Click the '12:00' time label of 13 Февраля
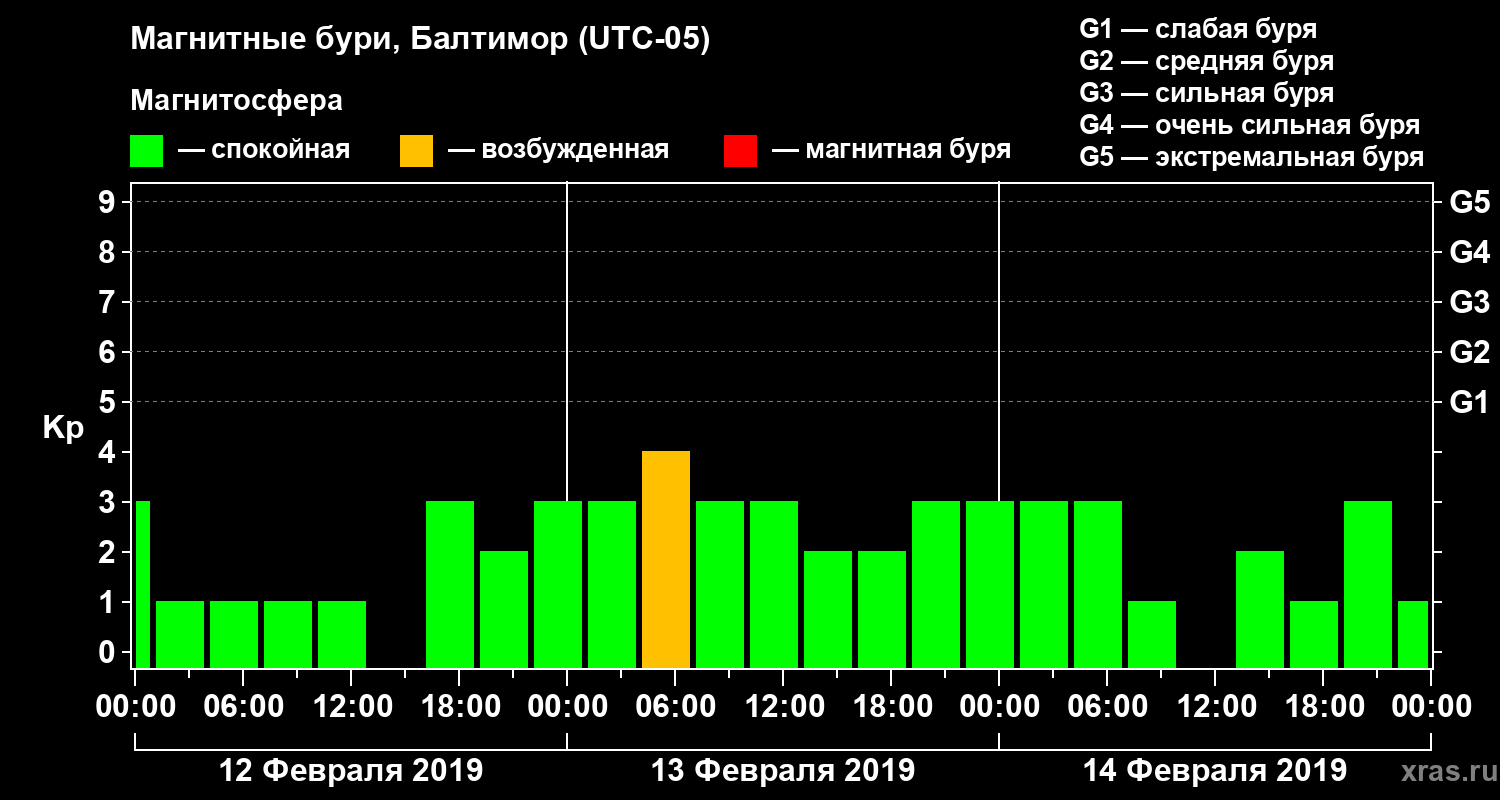The width and height of the screenshot is (1500, 800). pos(783,706)
